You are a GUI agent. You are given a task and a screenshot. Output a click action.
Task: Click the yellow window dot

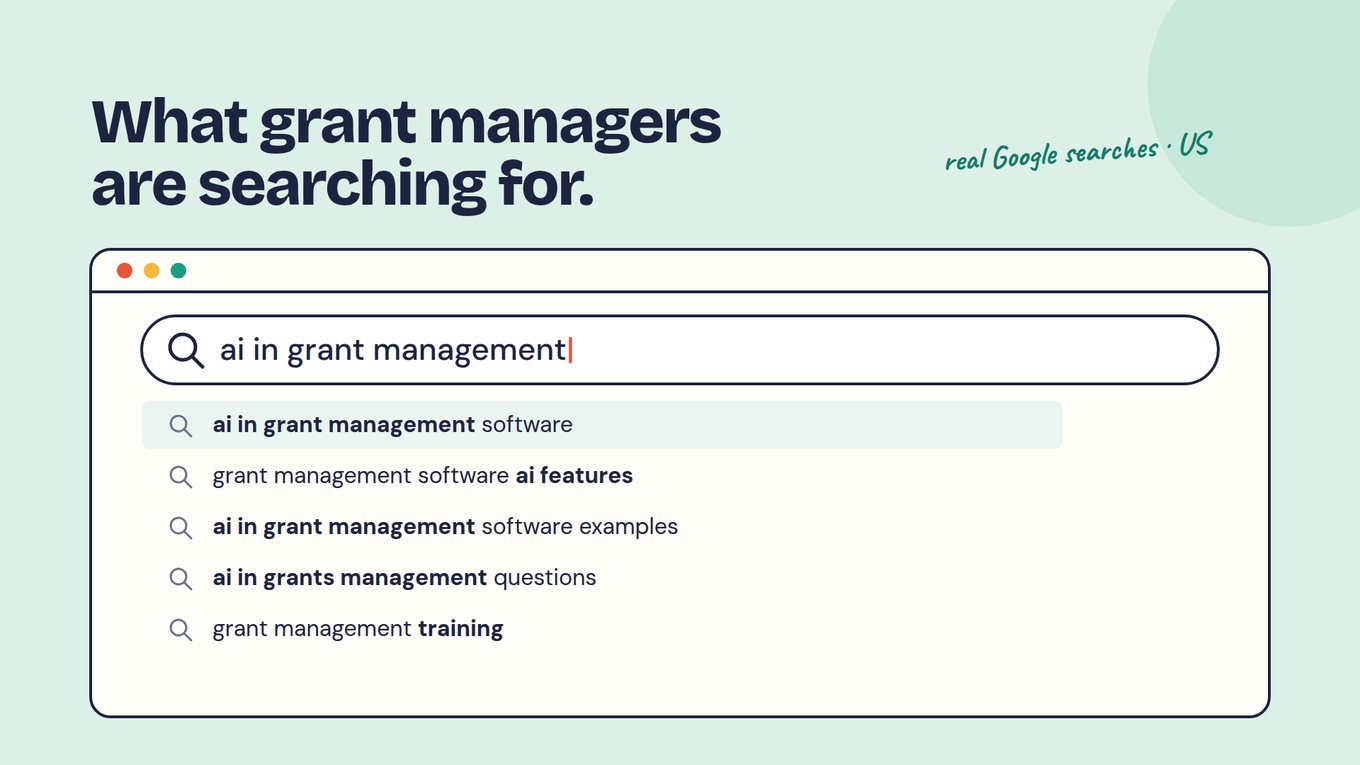[152, 271]
